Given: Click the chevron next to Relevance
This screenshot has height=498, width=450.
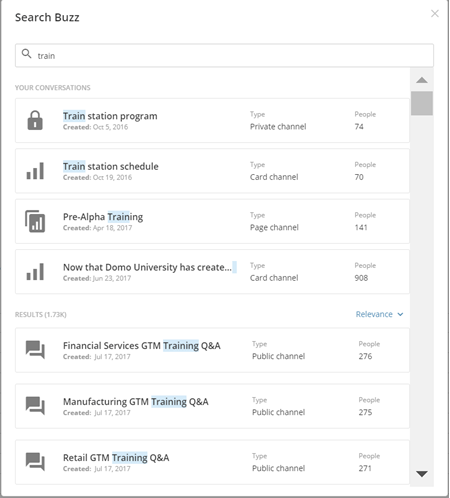Looking at the screenshot, I should (400, 314).
